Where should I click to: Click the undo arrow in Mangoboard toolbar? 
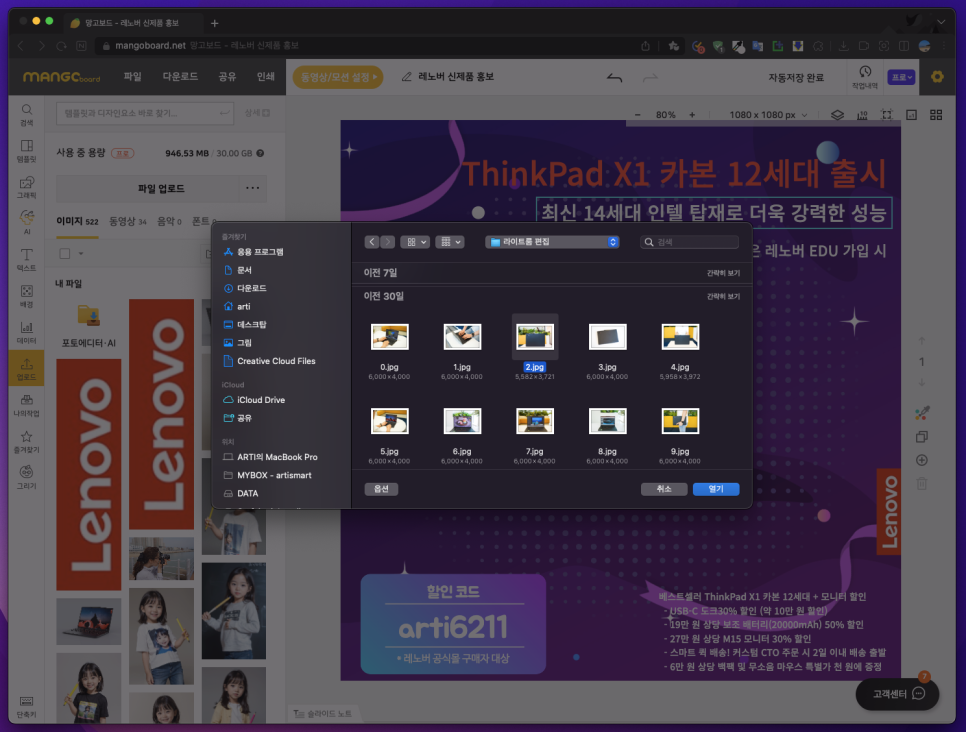[614, 78]
